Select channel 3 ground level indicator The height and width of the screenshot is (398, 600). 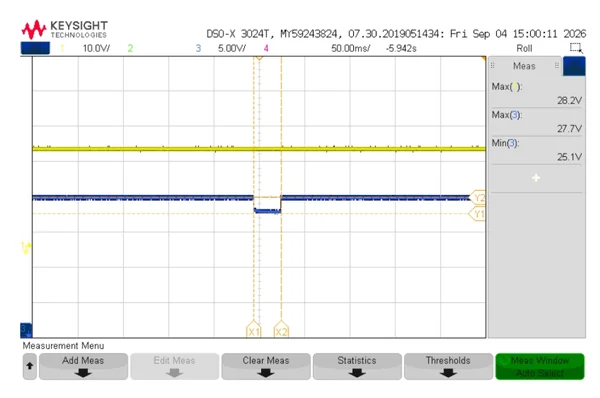(x=26, y=330)
